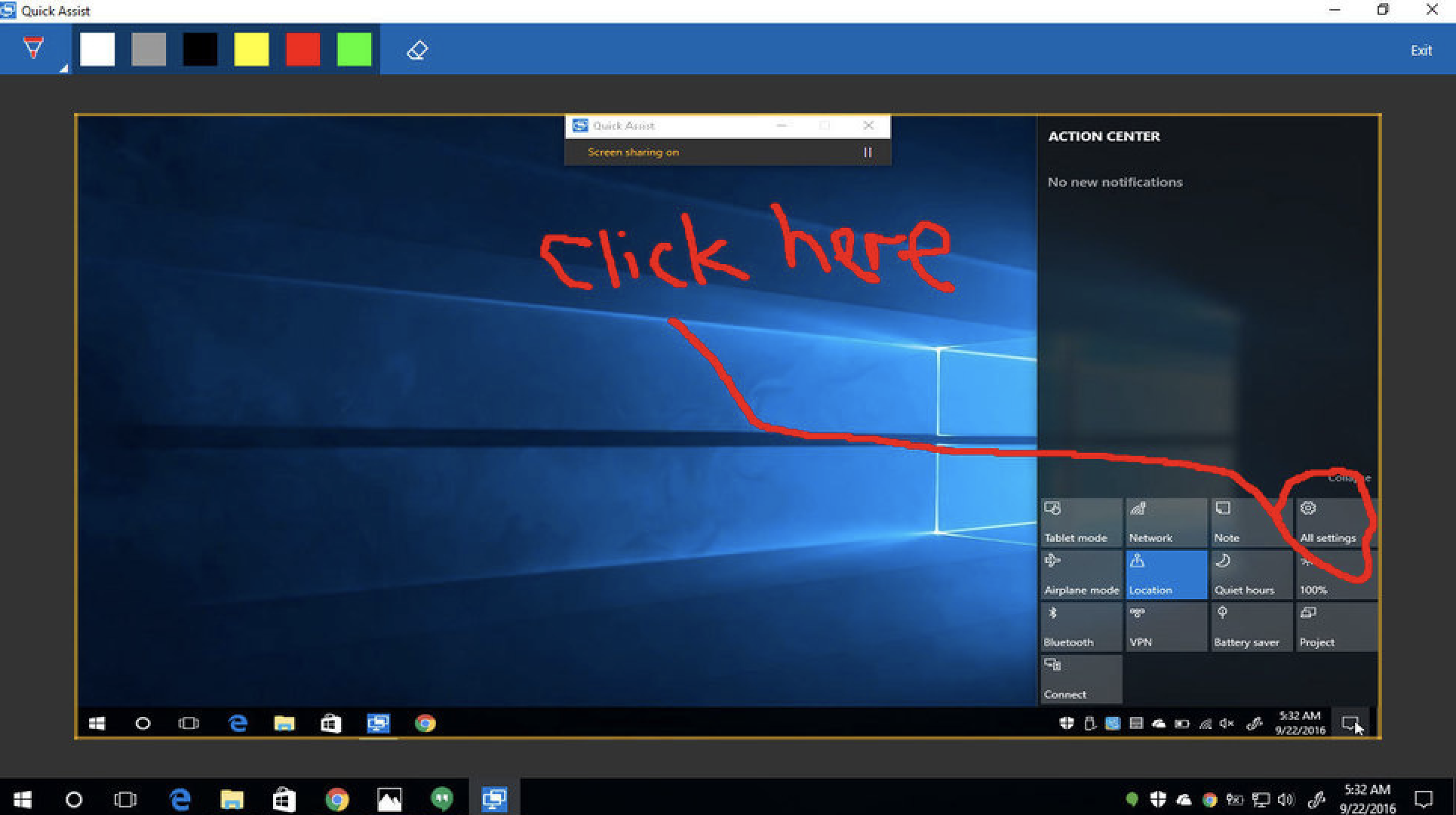Collapse the quick actions list
The width and height of the screenshot is (1456, 815).
pyautogui.click(x=1349, y=478)
